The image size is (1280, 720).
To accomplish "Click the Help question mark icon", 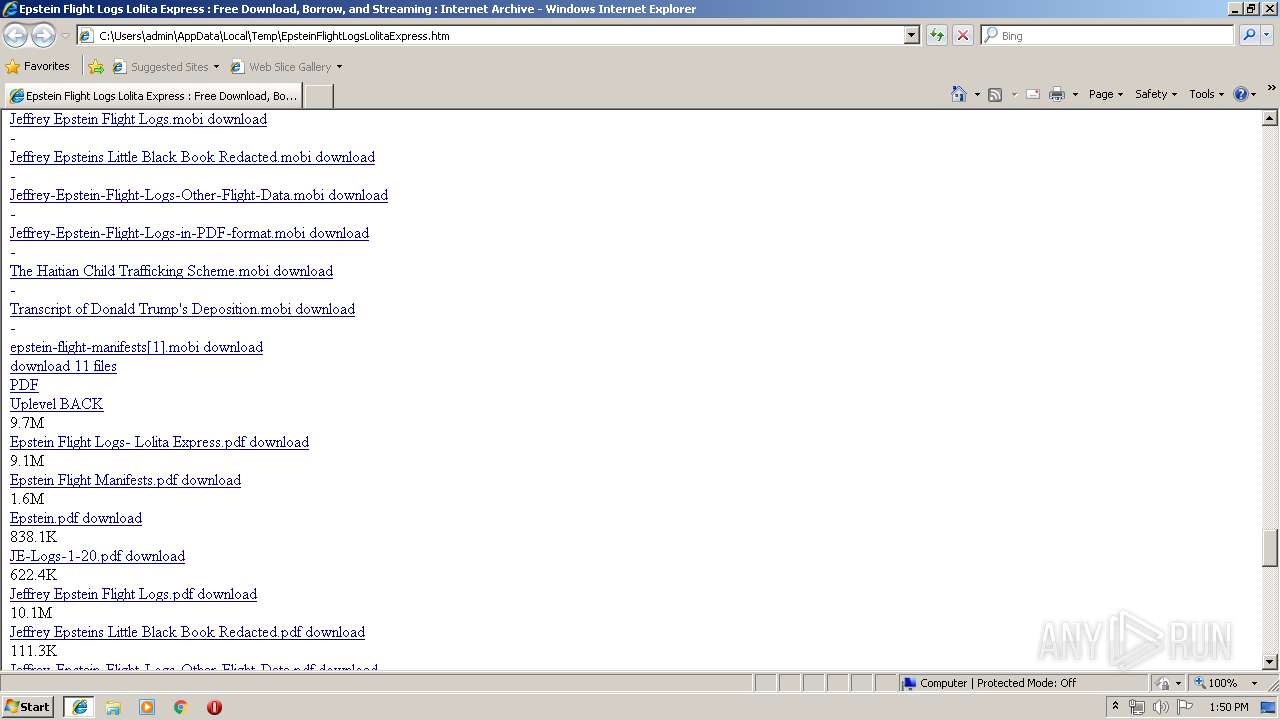I will click(1241, 94).
